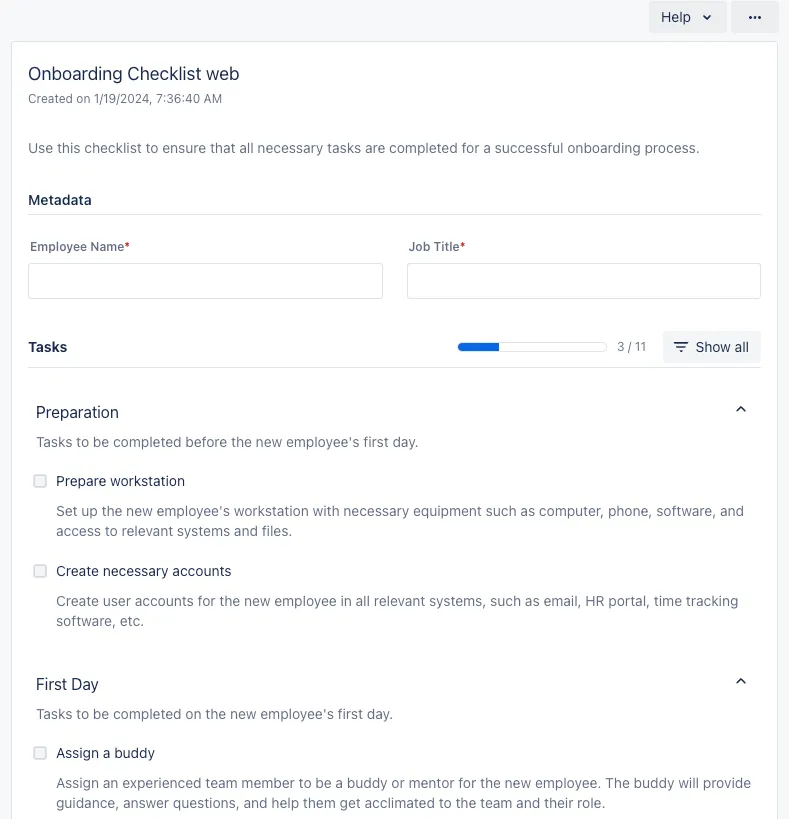Click the 3 / 11 task counter
Viewport: 789px width, 819px height.
631,347
